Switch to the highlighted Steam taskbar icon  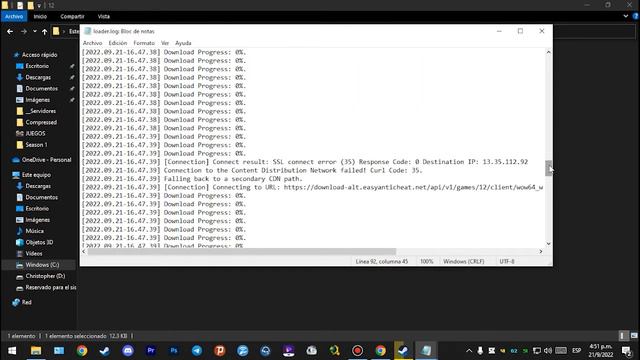403,351
